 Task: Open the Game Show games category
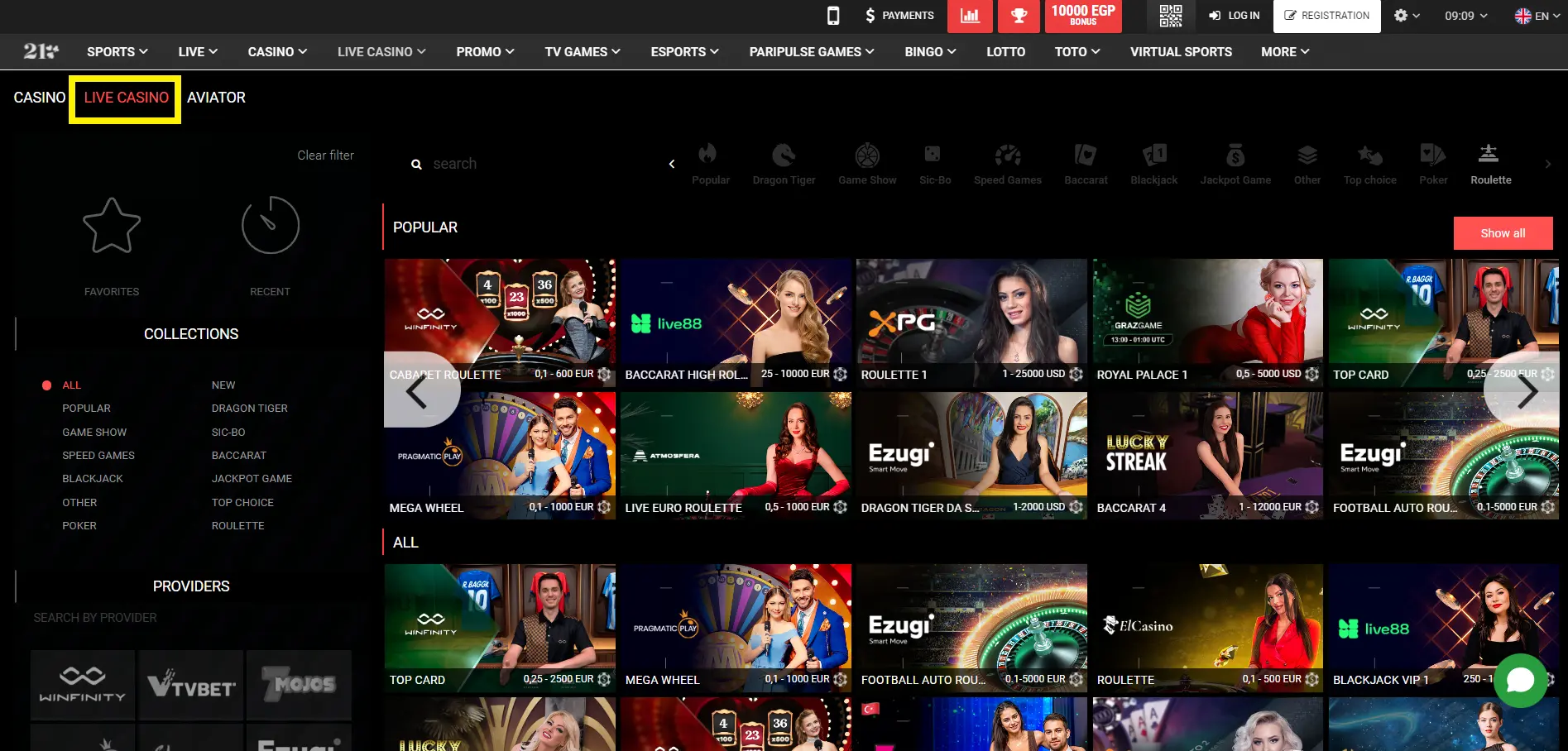[x=866, y=161]
